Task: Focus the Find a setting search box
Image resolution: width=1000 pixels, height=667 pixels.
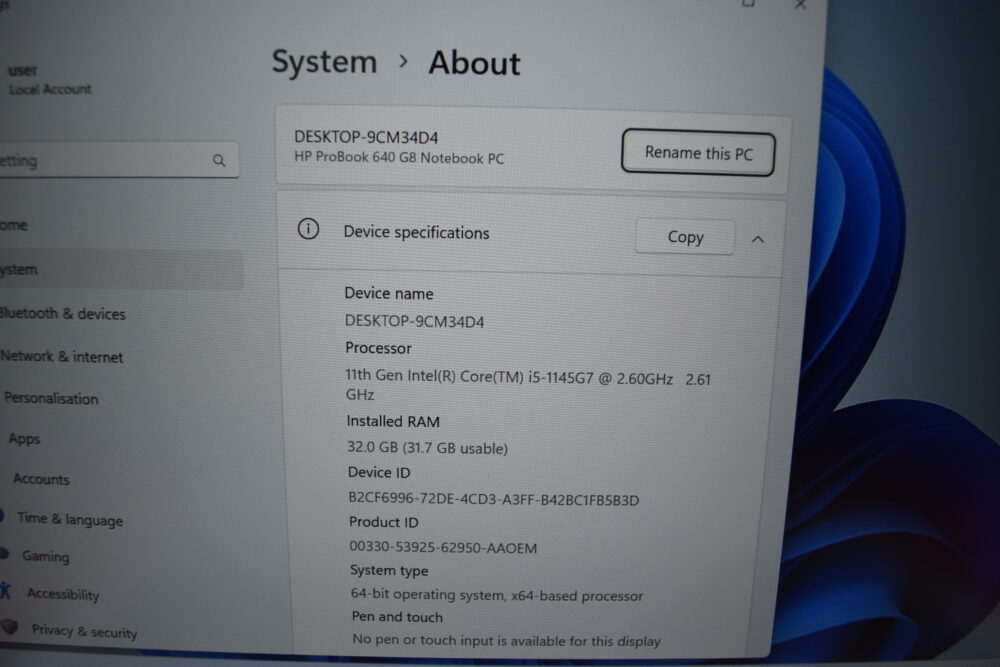Action: point(119,159)
